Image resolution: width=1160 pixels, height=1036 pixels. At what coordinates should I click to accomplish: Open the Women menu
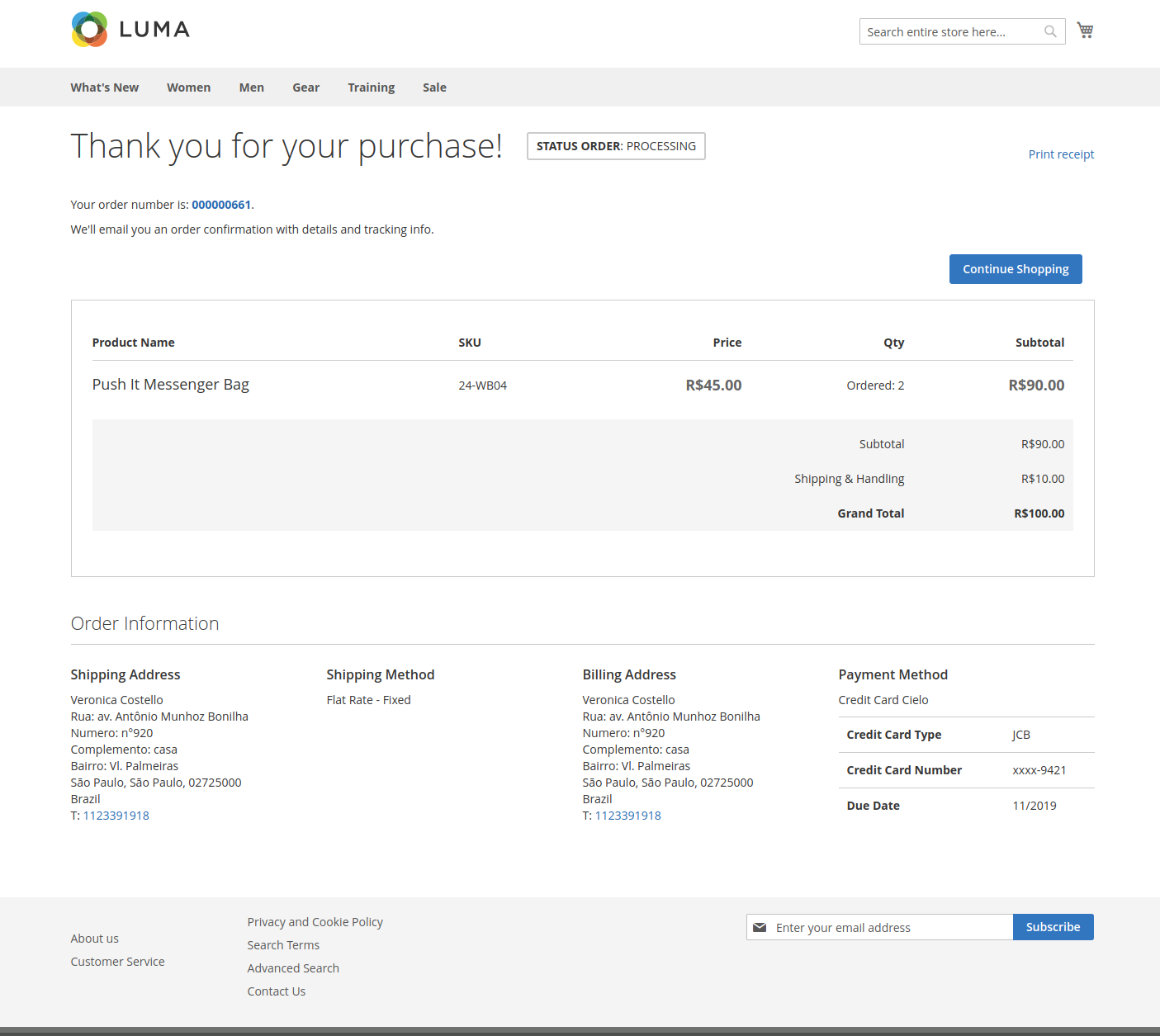tap(189, 88)
